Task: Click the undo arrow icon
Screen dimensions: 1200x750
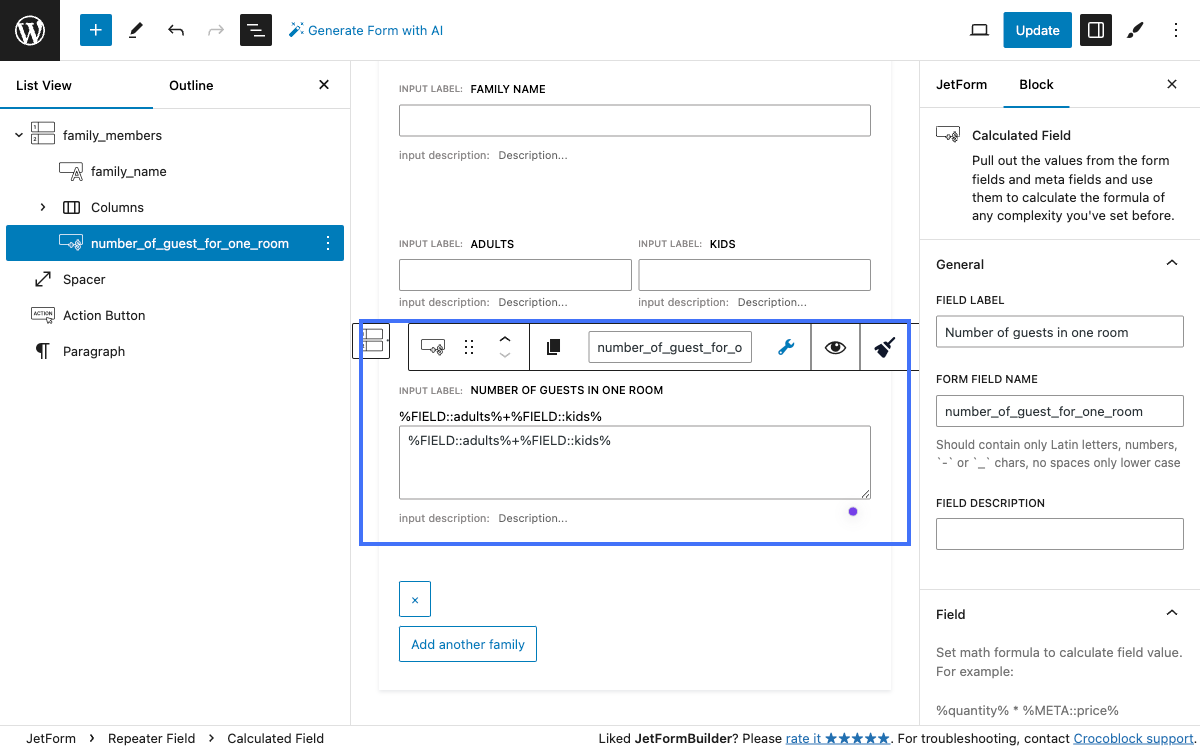Action: click(176, 30)
